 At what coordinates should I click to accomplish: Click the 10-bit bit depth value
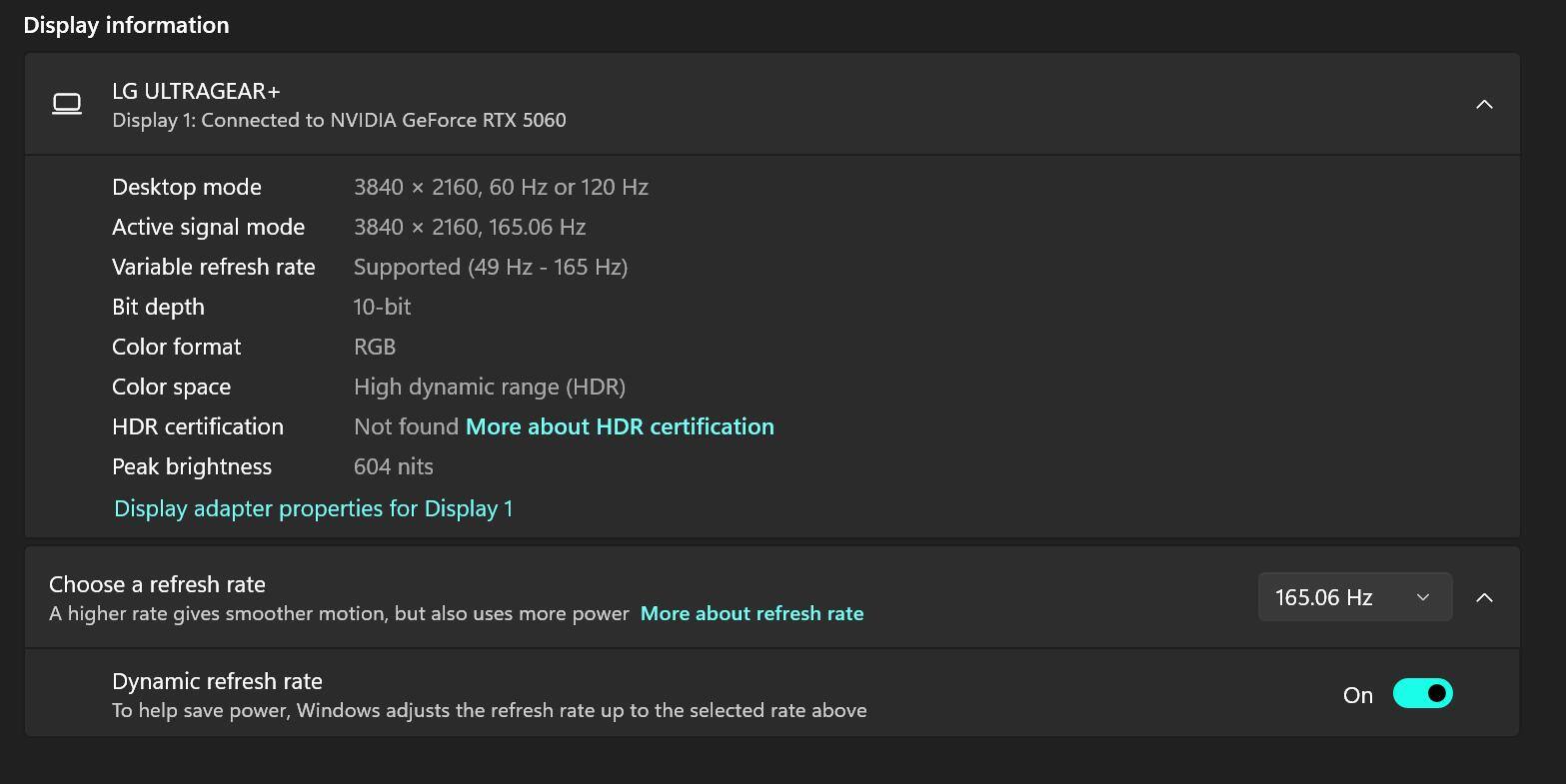(x=382, y=307)
